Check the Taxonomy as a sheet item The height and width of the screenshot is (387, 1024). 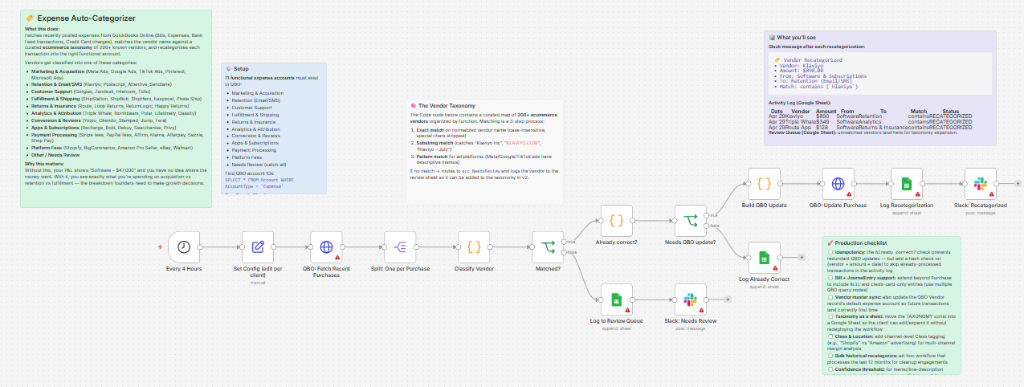pos(830,316)
